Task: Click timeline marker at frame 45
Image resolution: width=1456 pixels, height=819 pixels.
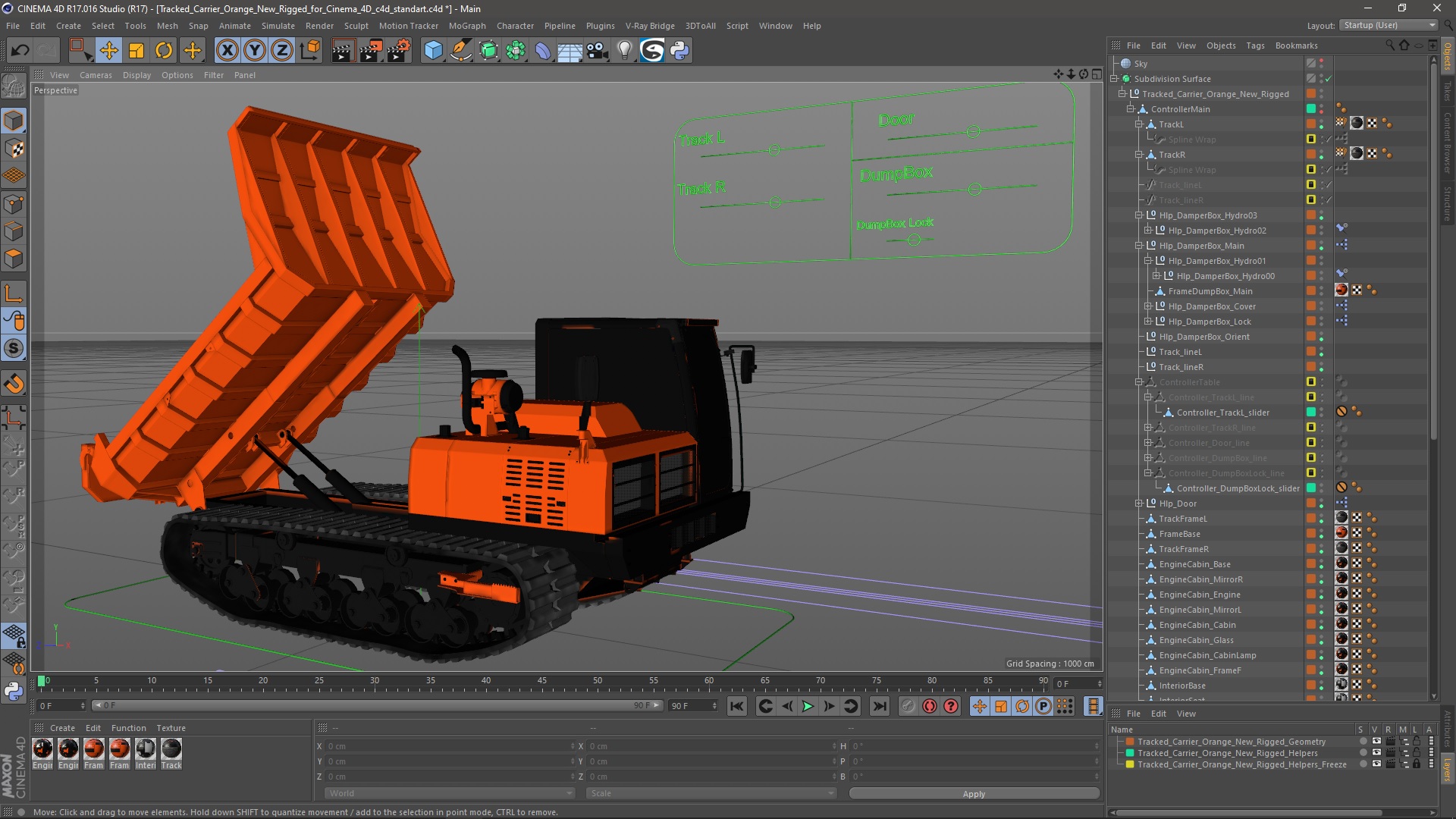Action: pyautogui.click(x=542, y=682)
